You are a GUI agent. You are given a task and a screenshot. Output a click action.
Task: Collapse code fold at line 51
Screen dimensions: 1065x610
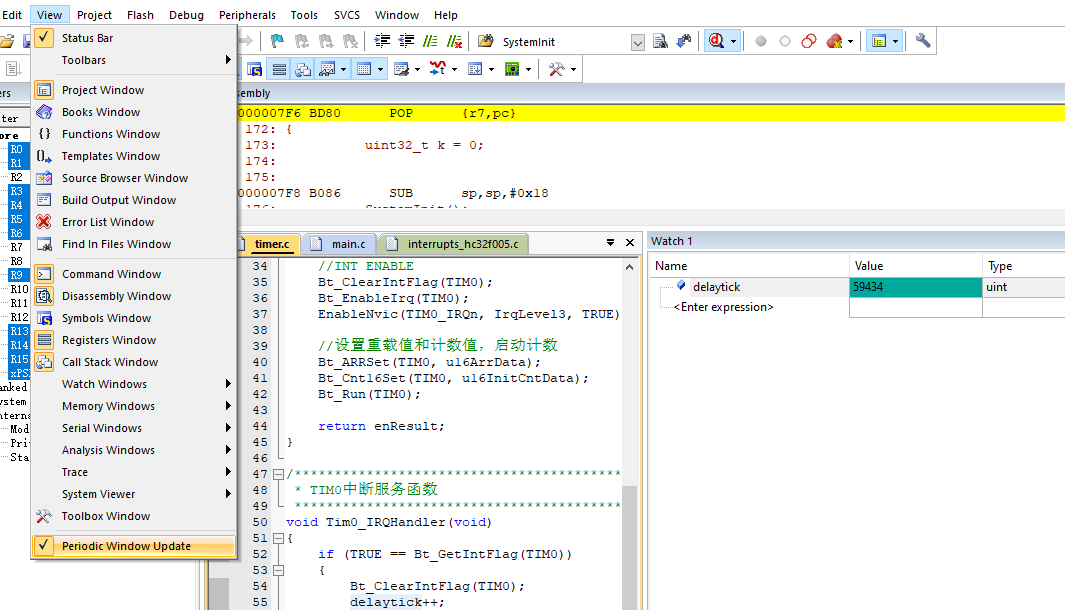278,538
